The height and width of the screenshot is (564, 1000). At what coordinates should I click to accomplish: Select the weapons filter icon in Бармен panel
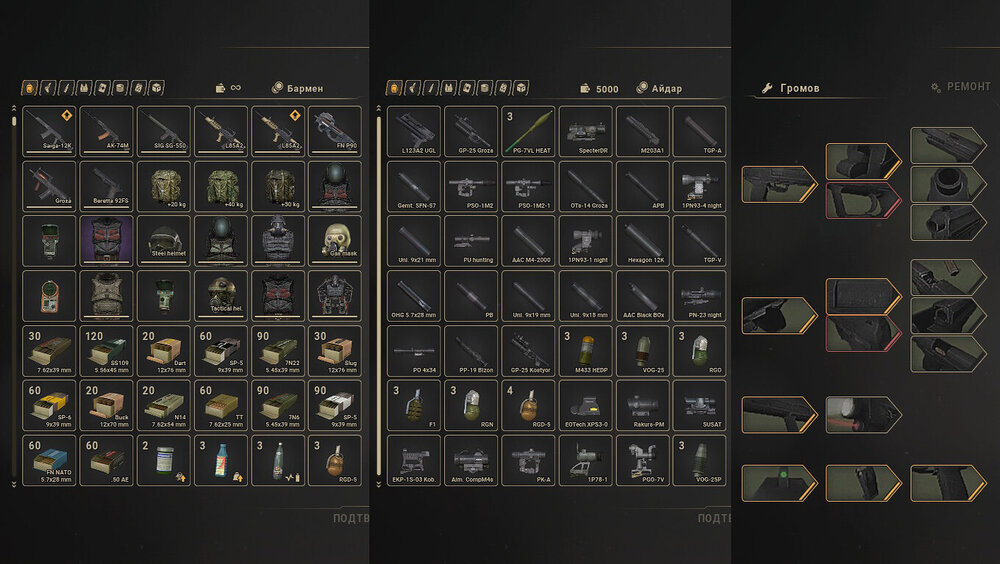[x=48, y=88]
